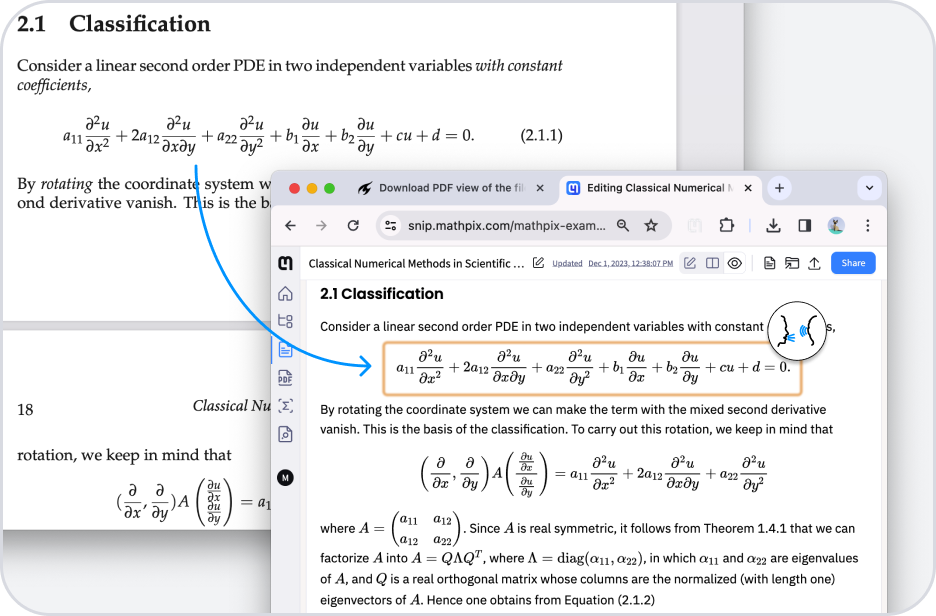The image size is (936, 616).
Task: Click the green window zoom button
Action: 329,188
